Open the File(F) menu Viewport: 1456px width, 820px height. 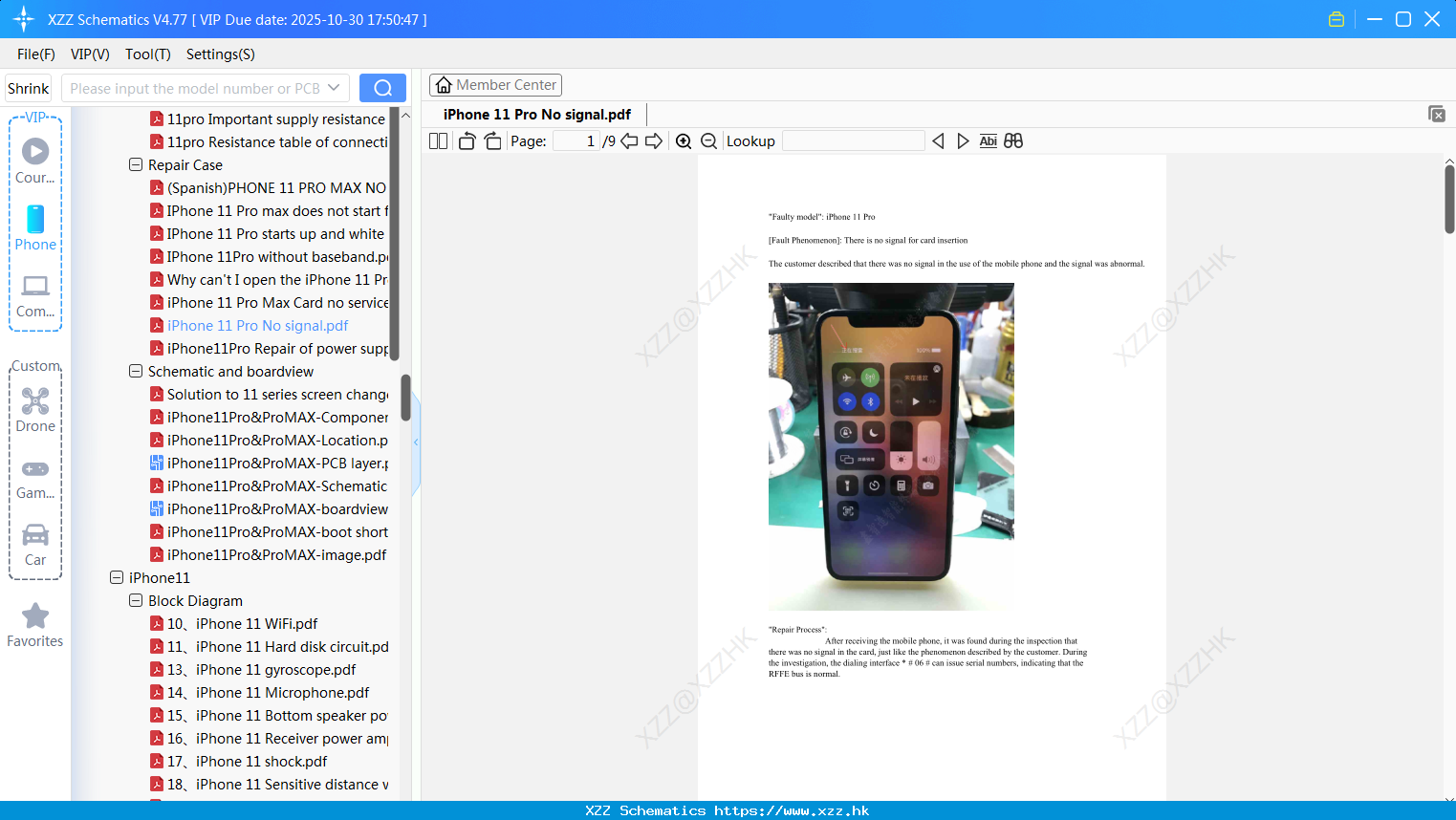pyautogui.click(x=36, y=54)
